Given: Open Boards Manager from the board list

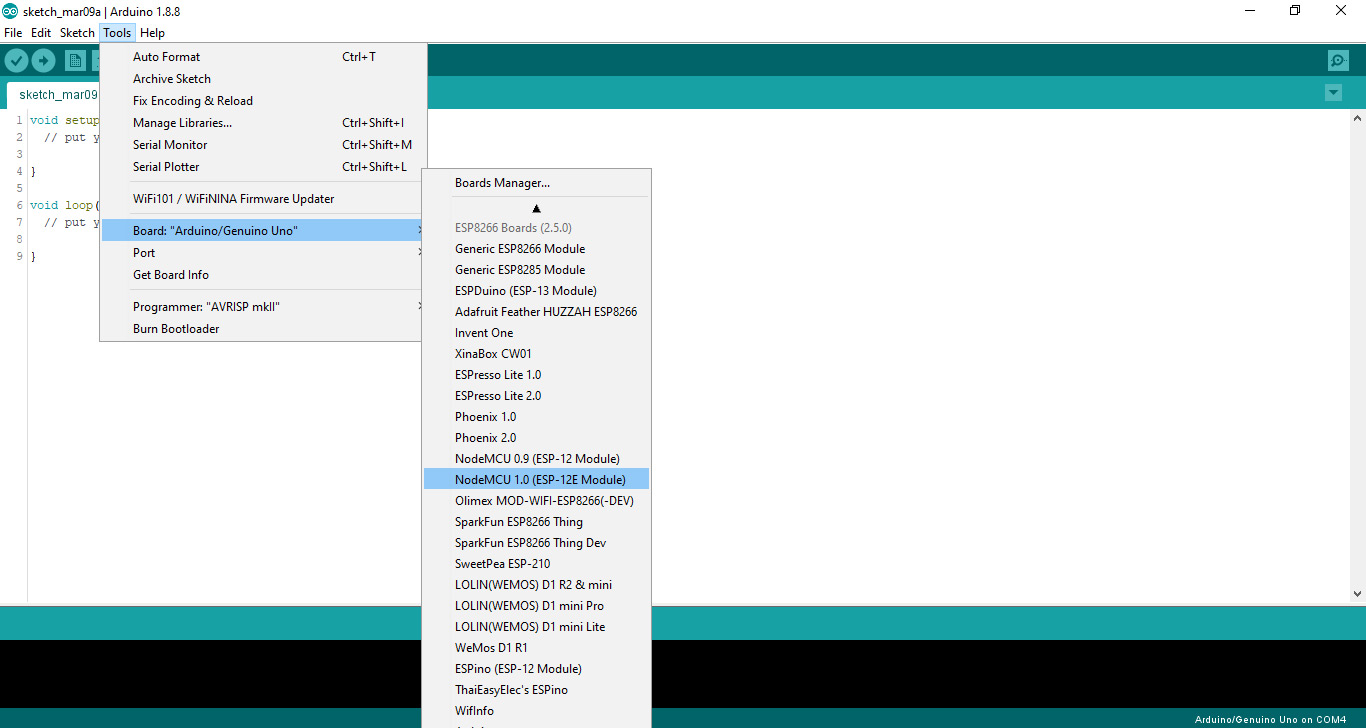Looking at the screenshot, I should (502, 182).
